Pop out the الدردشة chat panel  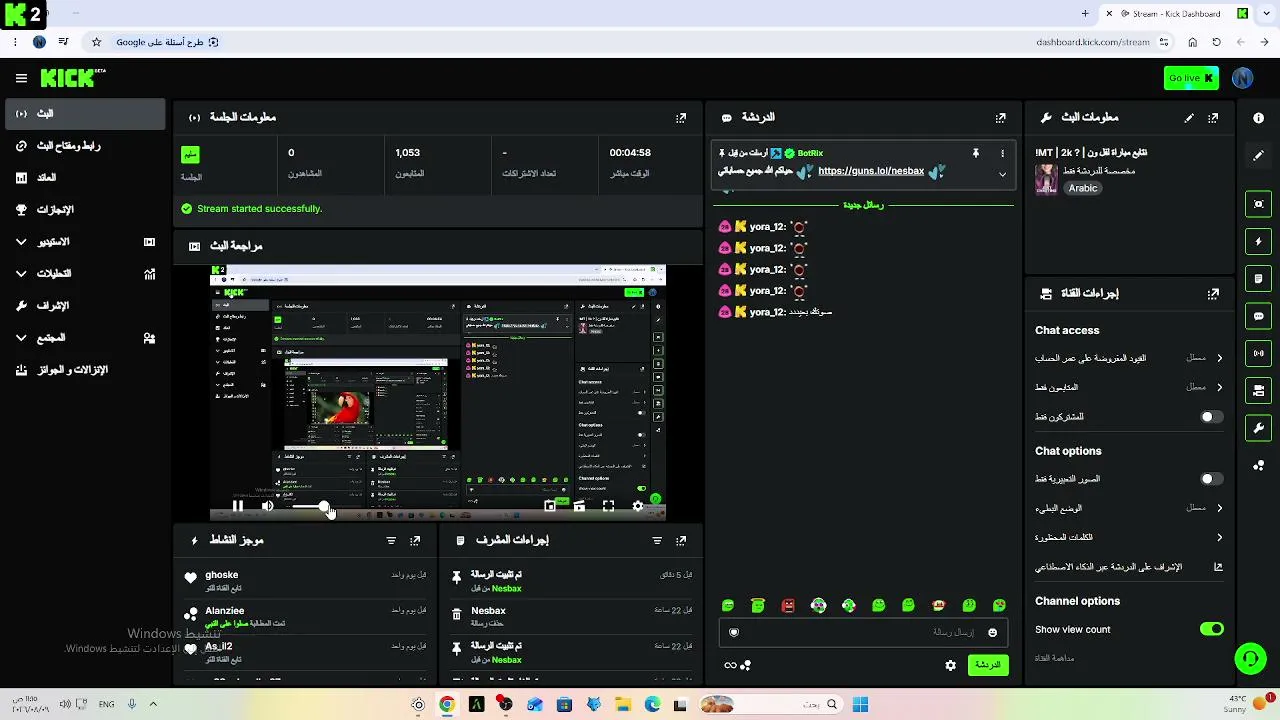tap(1001, 117)
